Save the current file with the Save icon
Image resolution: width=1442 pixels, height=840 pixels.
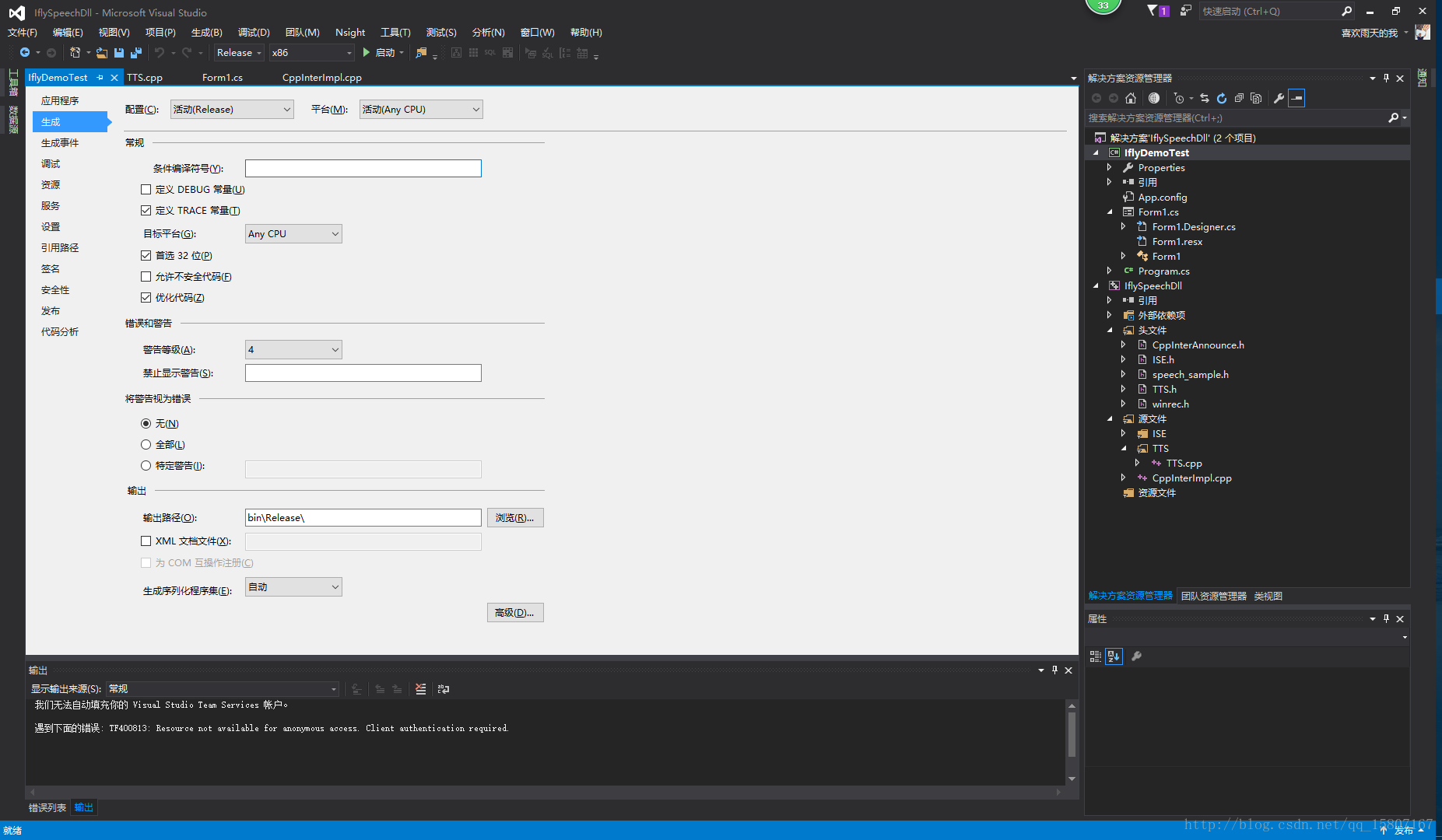(119, 53)
